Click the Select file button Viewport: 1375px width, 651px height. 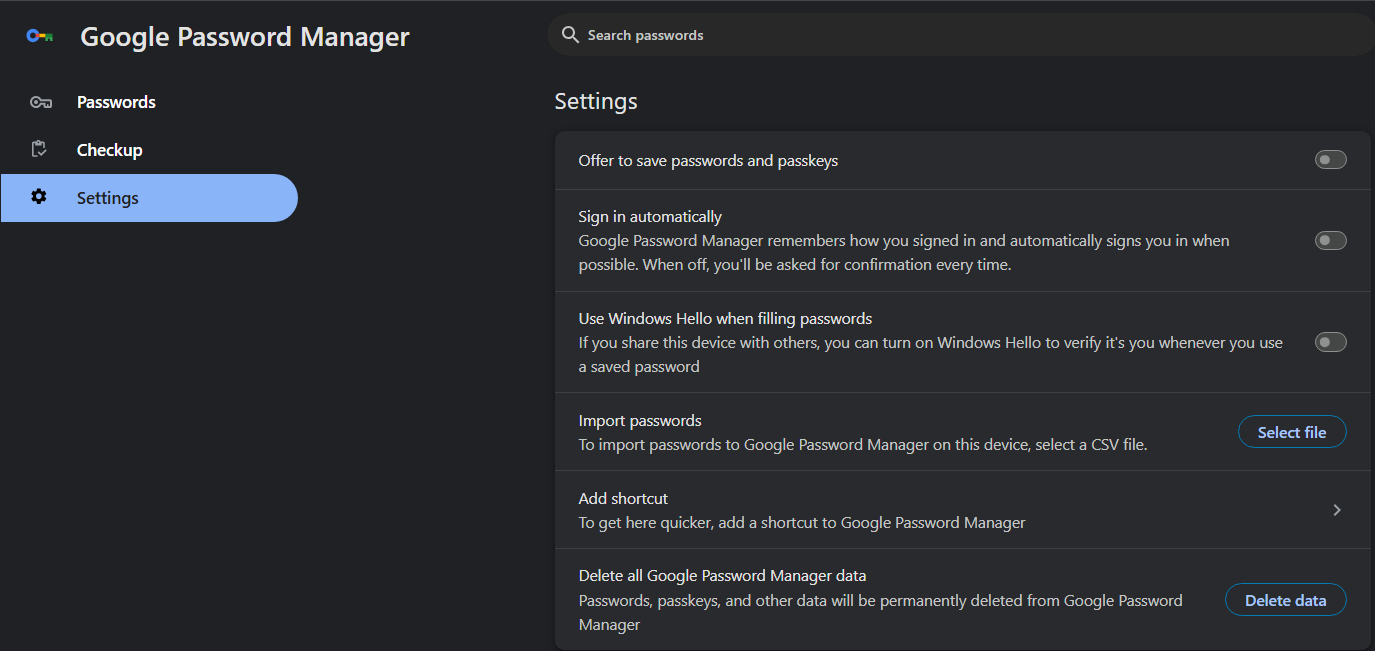[1292, 432]
